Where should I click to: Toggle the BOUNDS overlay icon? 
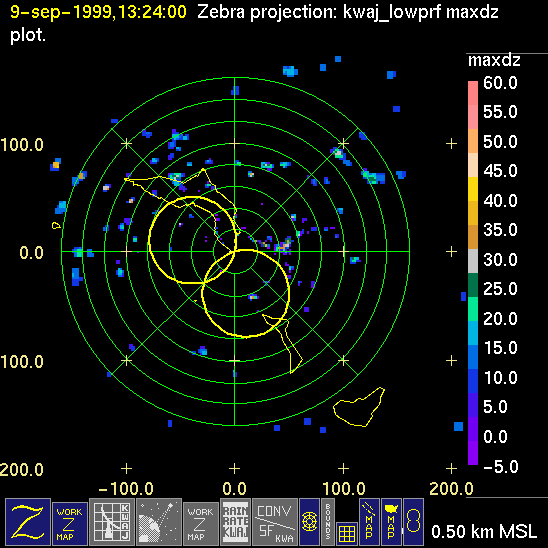[x=328, y=522]
